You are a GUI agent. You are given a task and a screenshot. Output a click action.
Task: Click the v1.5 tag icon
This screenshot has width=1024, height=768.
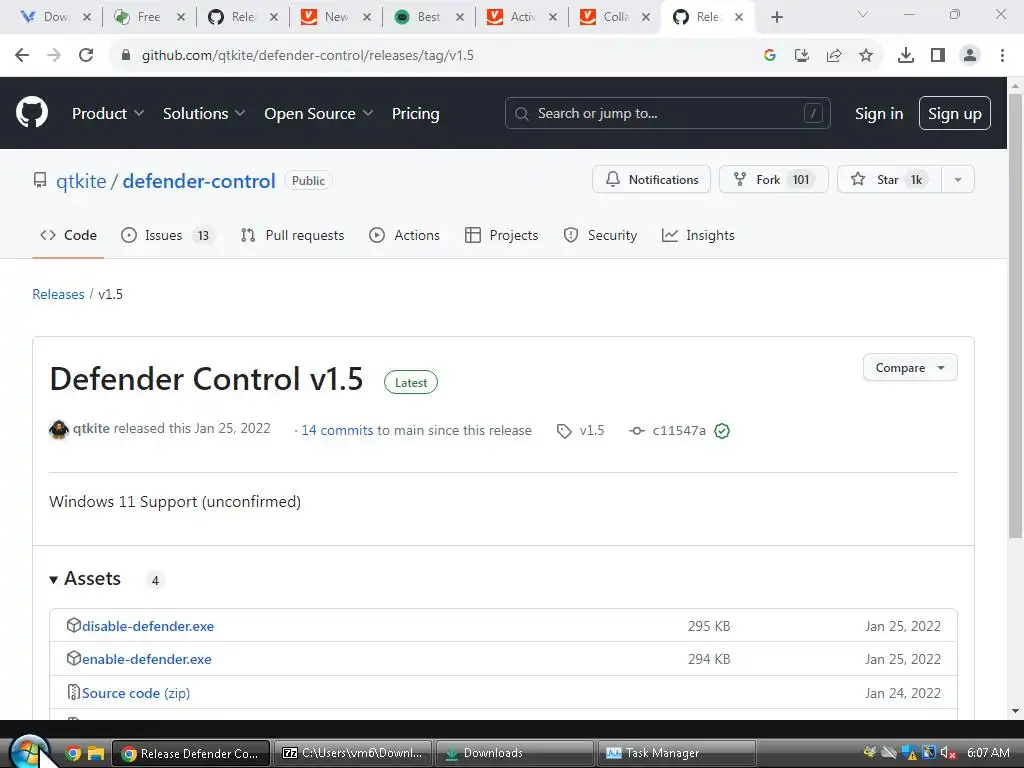[x=564, y=431]
